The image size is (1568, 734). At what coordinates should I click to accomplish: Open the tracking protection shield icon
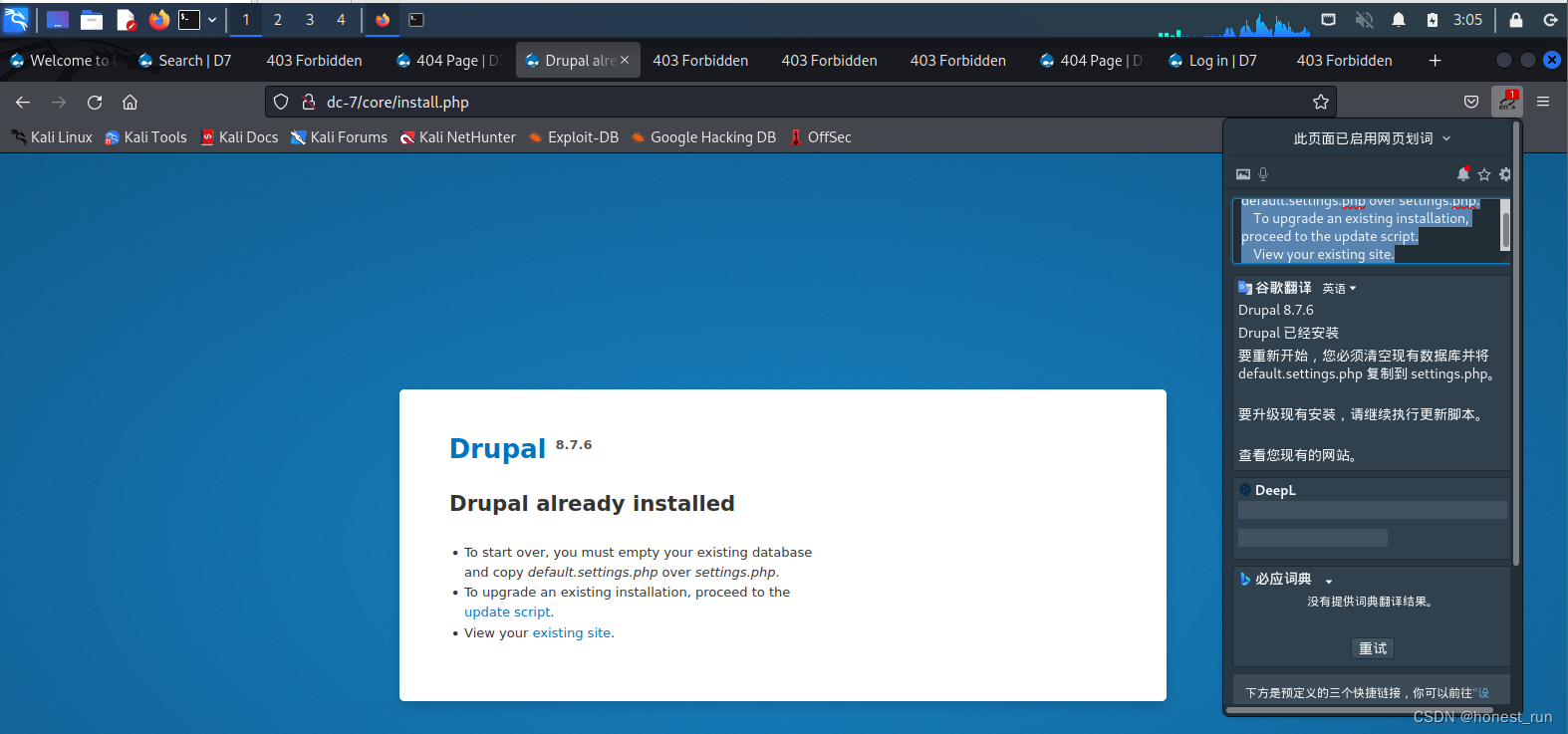coord(281,102)
